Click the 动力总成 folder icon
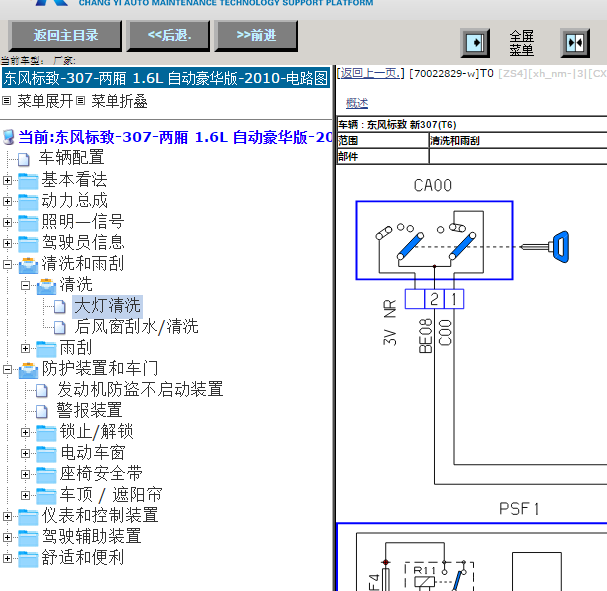 tap(28, 202)
